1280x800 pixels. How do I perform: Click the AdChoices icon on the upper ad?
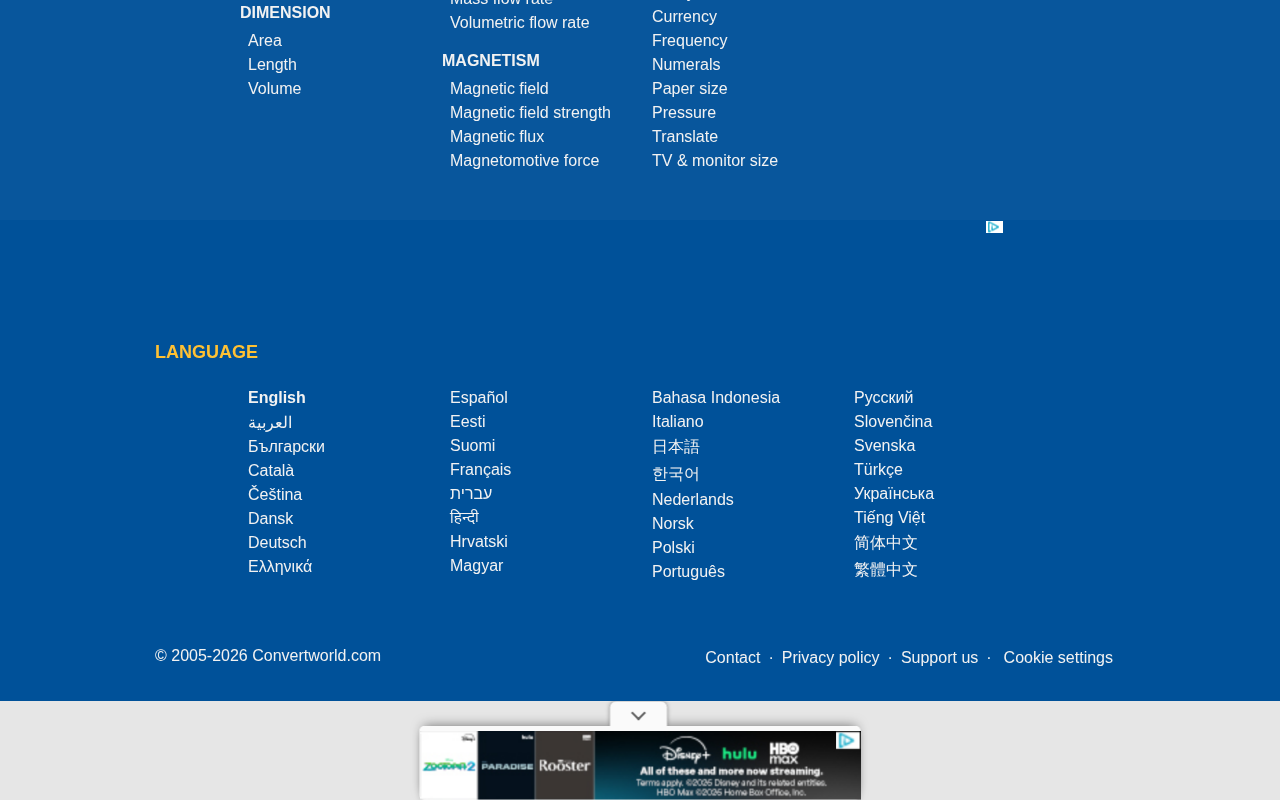pyautogui.click(x=994, y=227)
